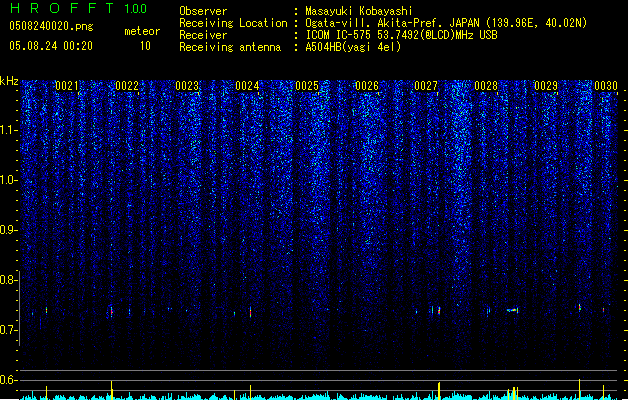Viewport: 629px width, 400px height.
Task: Click the 0028 time marker
Action: point(486,86)
